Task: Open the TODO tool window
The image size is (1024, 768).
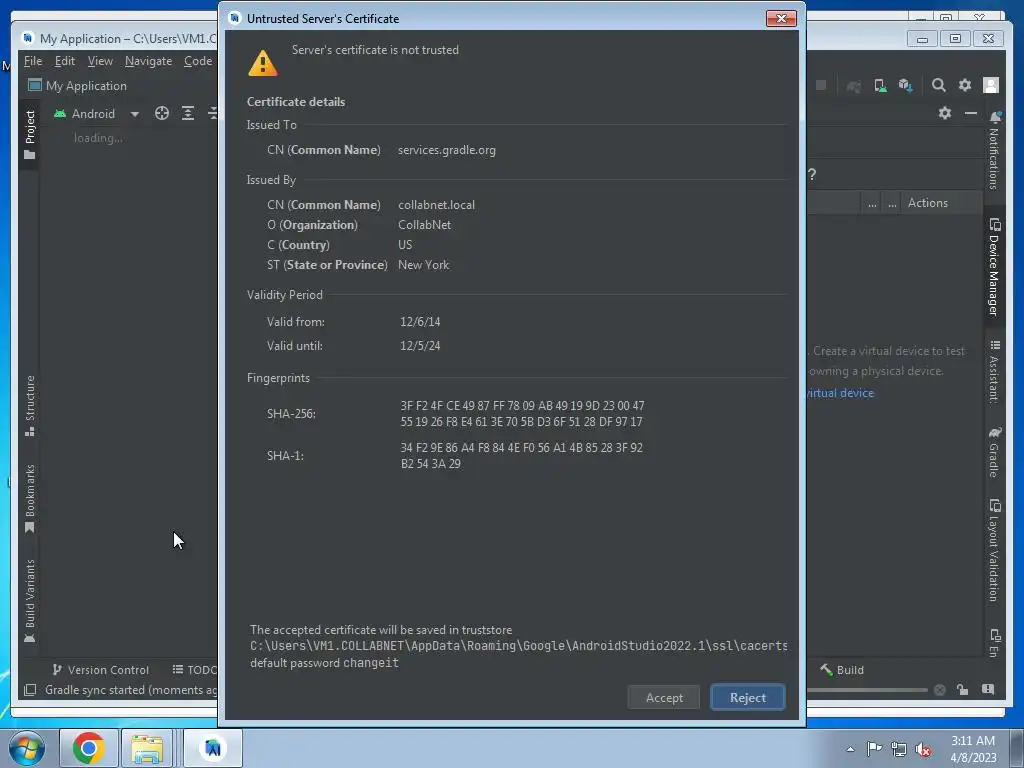Action: coord(194,670)
